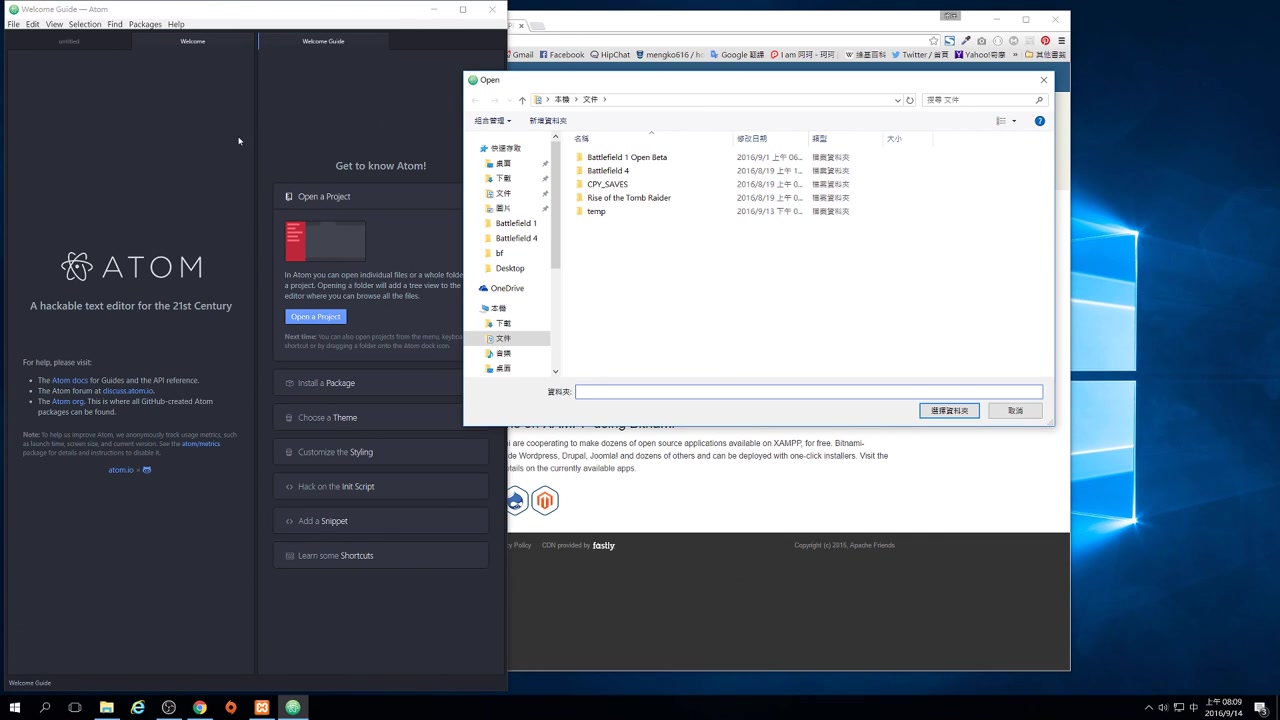Select Desktop in the navigation pane
The height and width of the screenshot is (720, 1280).
[x=509, y=268]
